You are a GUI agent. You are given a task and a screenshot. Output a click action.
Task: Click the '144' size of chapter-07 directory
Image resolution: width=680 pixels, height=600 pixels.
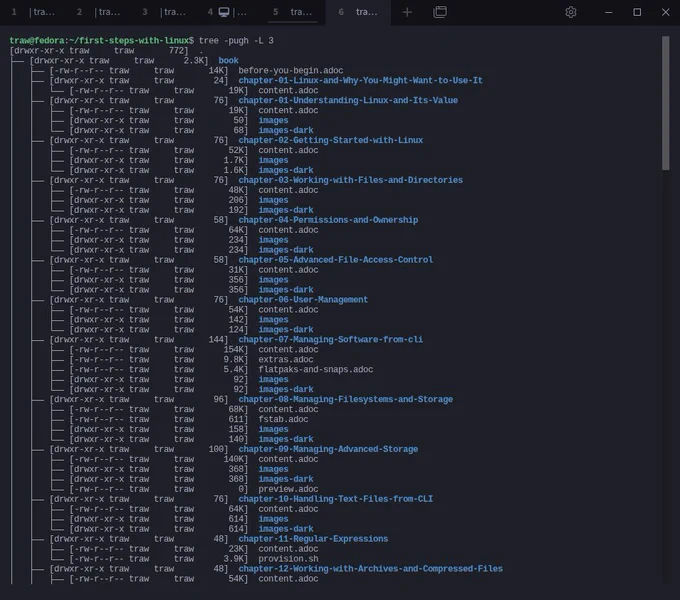pyautogui.click(x=216, y=339)
